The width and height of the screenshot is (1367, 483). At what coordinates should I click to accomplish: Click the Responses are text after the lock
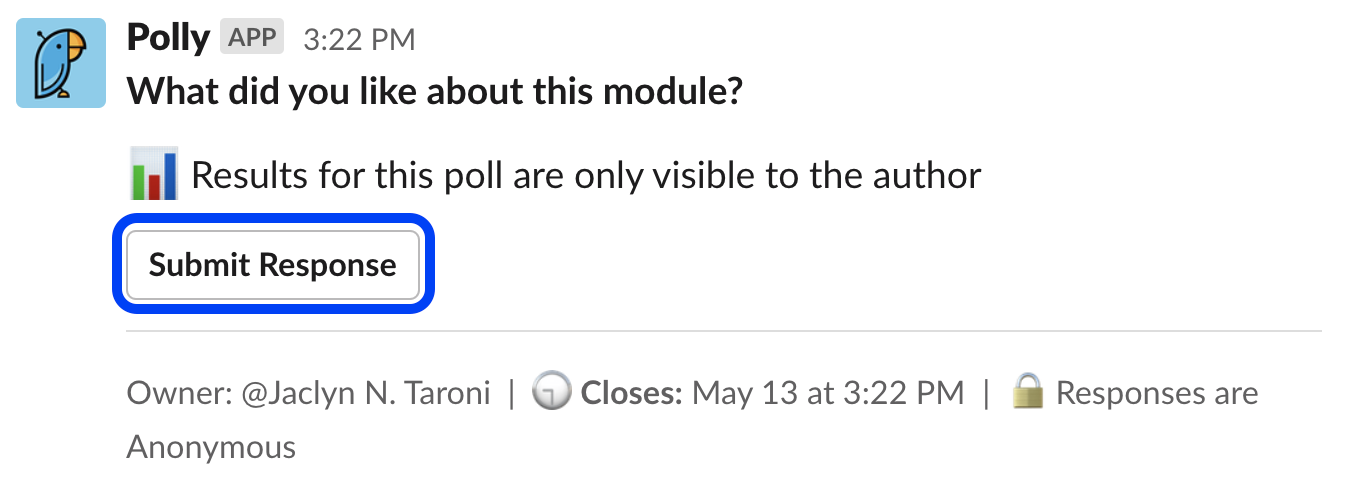tap(1156, 393)
